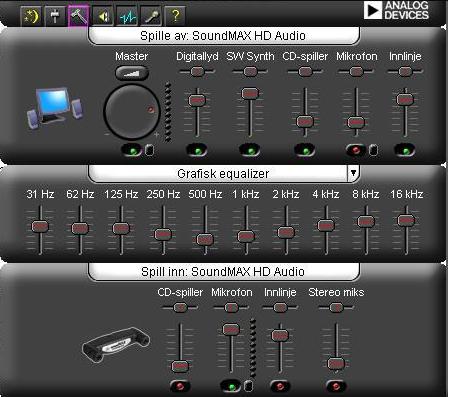Click the SW Synth balance slider
Image resolution: width=449 pixels, height=397 pixels.
point(250,71)
